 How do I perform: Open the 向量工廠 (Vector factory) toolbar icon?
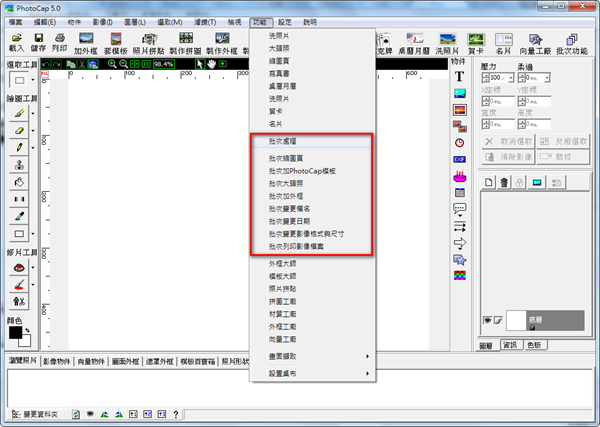tap(535, 43)
